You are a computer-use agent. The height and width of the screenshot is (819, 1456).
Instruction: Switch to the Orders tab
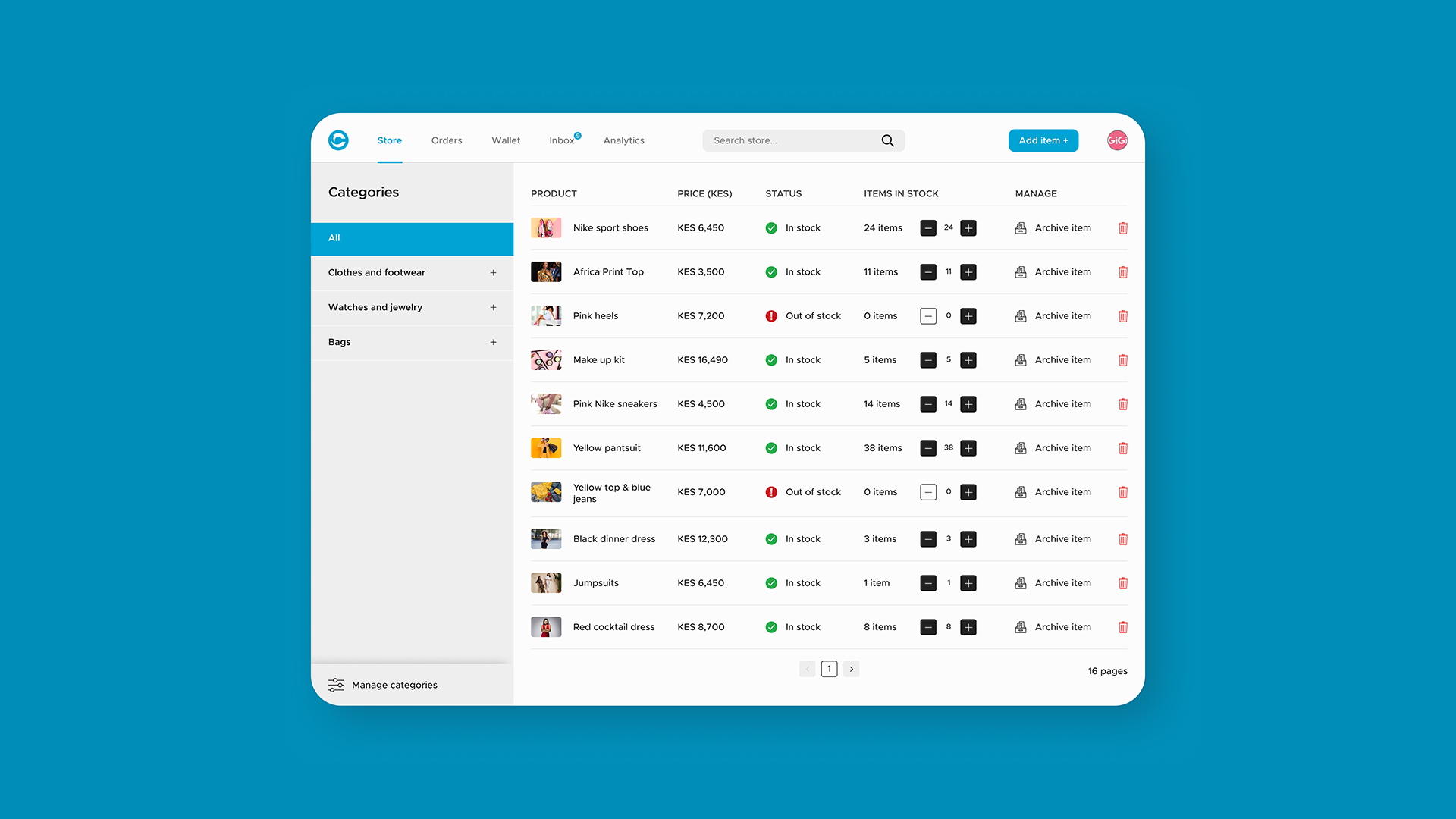click(x=447, y=140)
